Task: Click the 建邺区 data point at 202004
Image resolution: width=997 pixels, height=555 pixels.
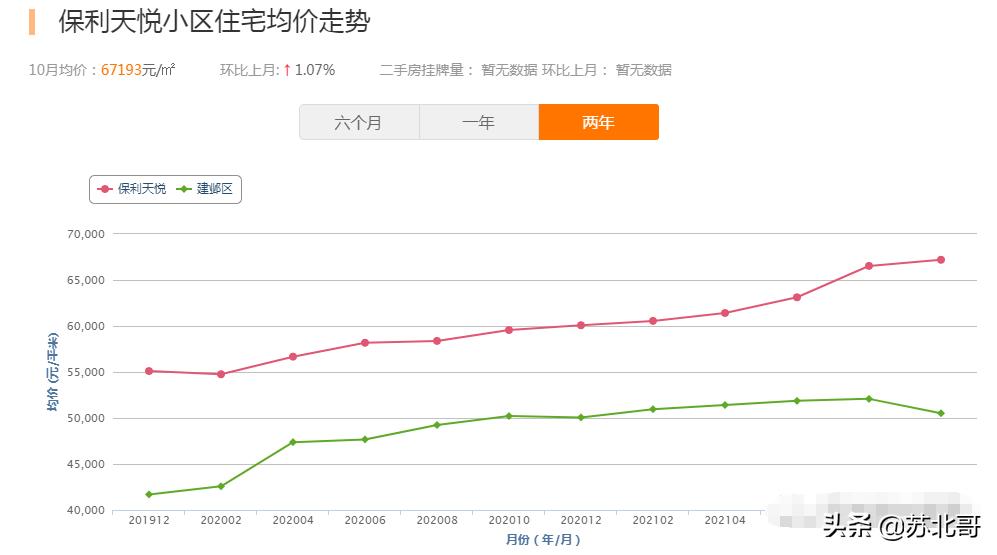Action: (x=293, y=442)
